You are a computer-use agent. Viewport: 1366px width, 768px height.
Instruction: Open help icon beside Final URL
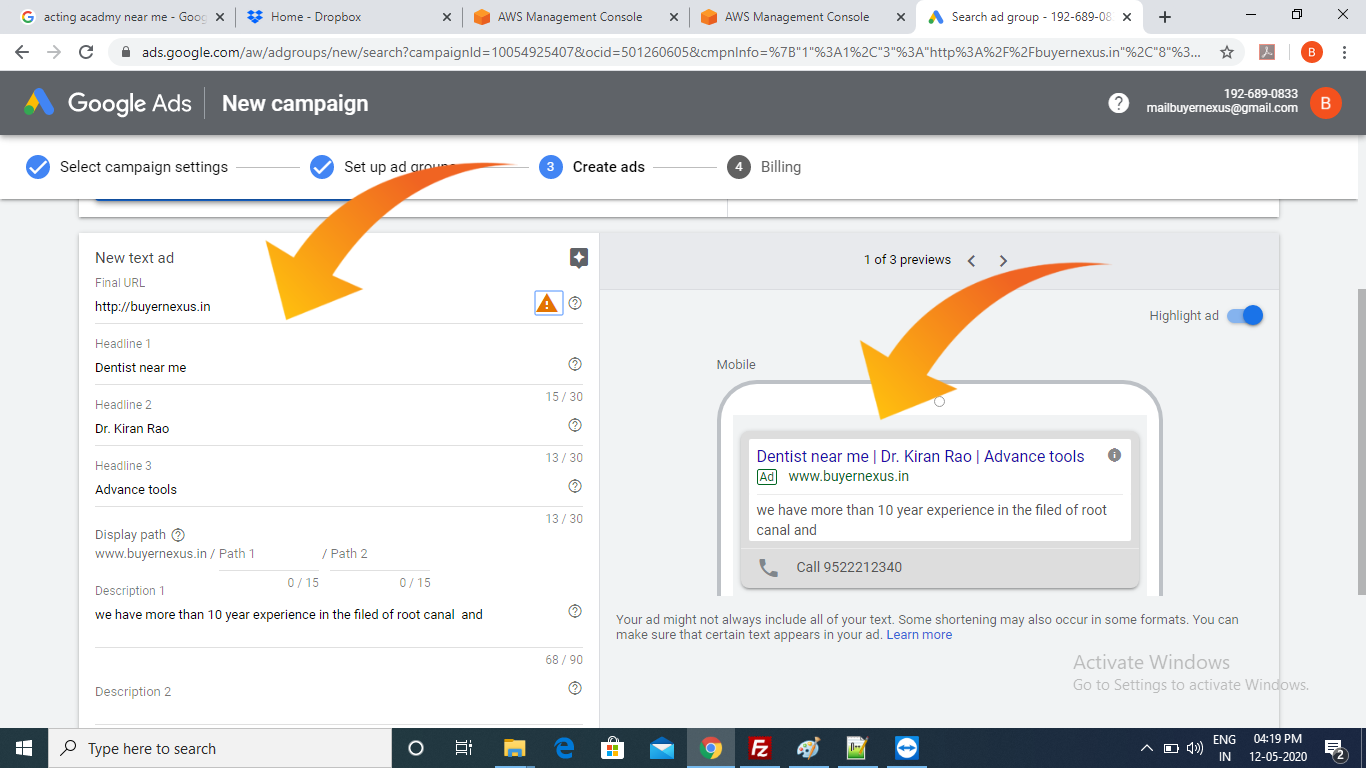point(575,303)
